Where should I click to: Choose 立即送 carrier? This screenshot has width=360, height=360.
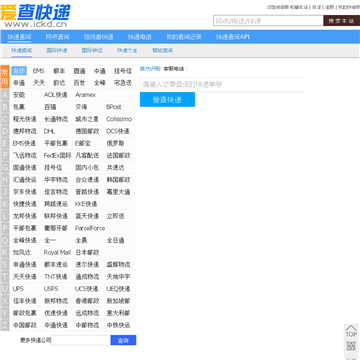pos(115,216)
